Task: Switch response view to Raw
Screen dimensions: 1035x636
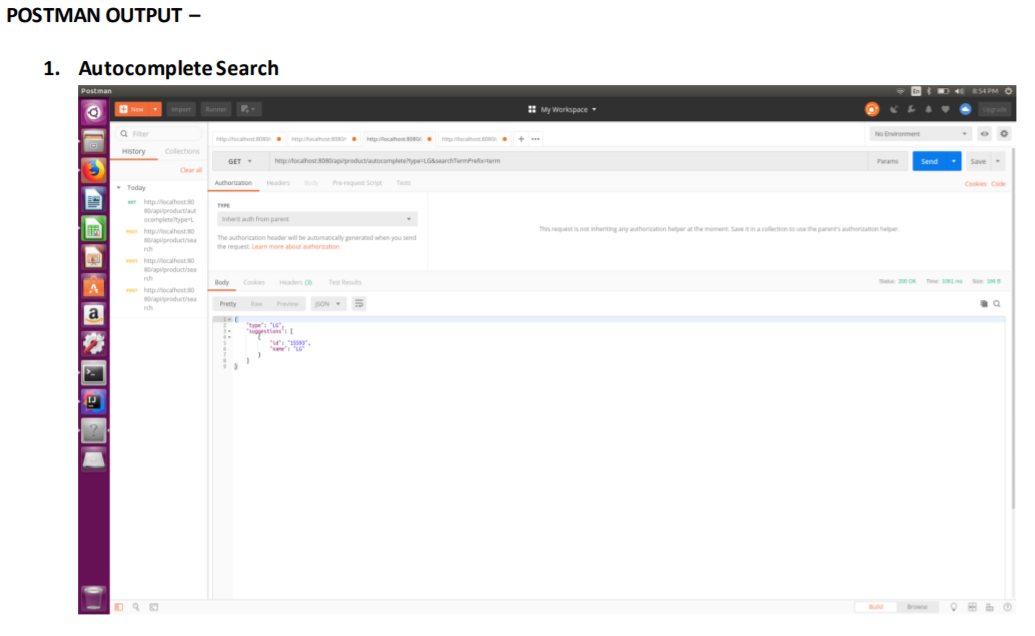Action: [256, 304]
